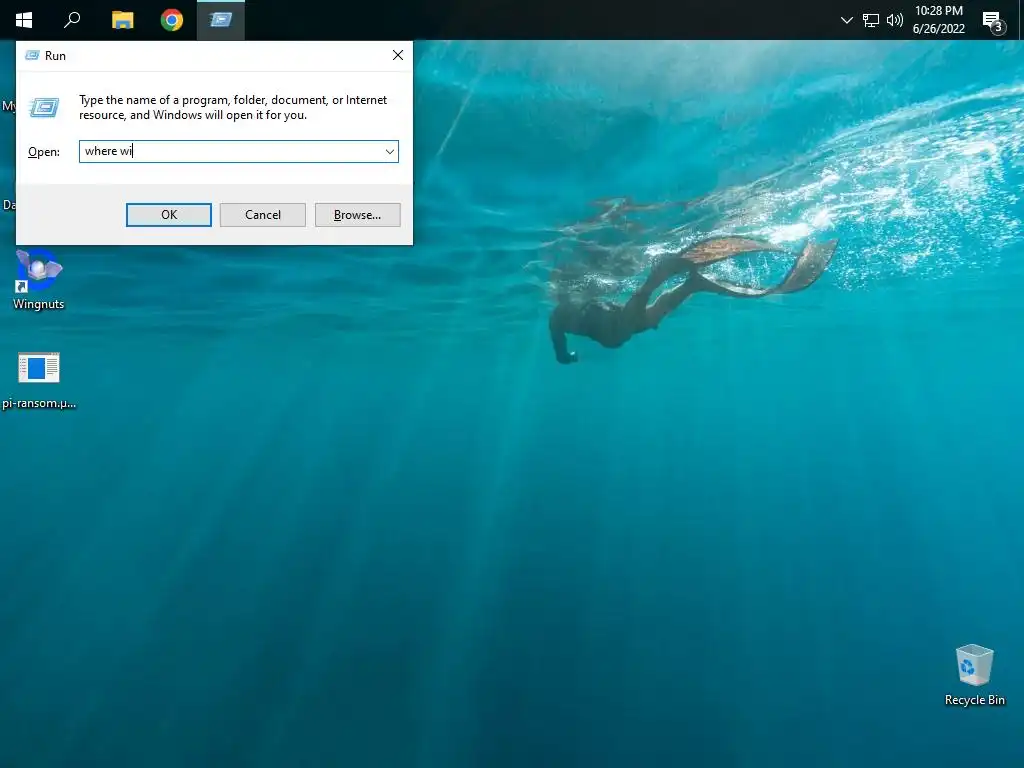The height and width of the screenshot is (768, 1024).
Task: Select the Recycle Bin desktop icon
Action: click(x=974, y=675)
